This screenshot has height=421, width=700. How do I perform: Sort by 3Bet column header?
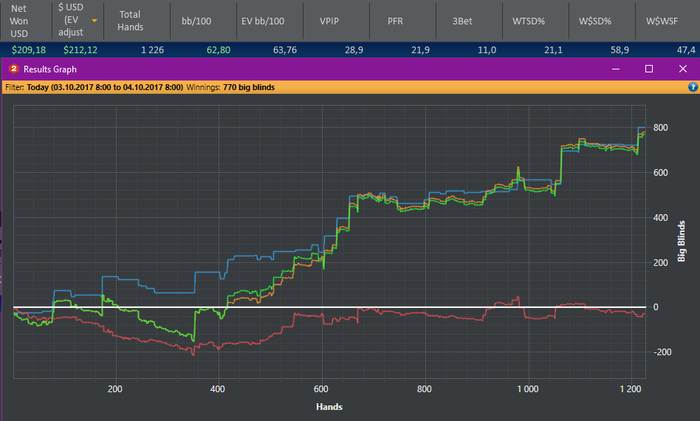[469, 21]
